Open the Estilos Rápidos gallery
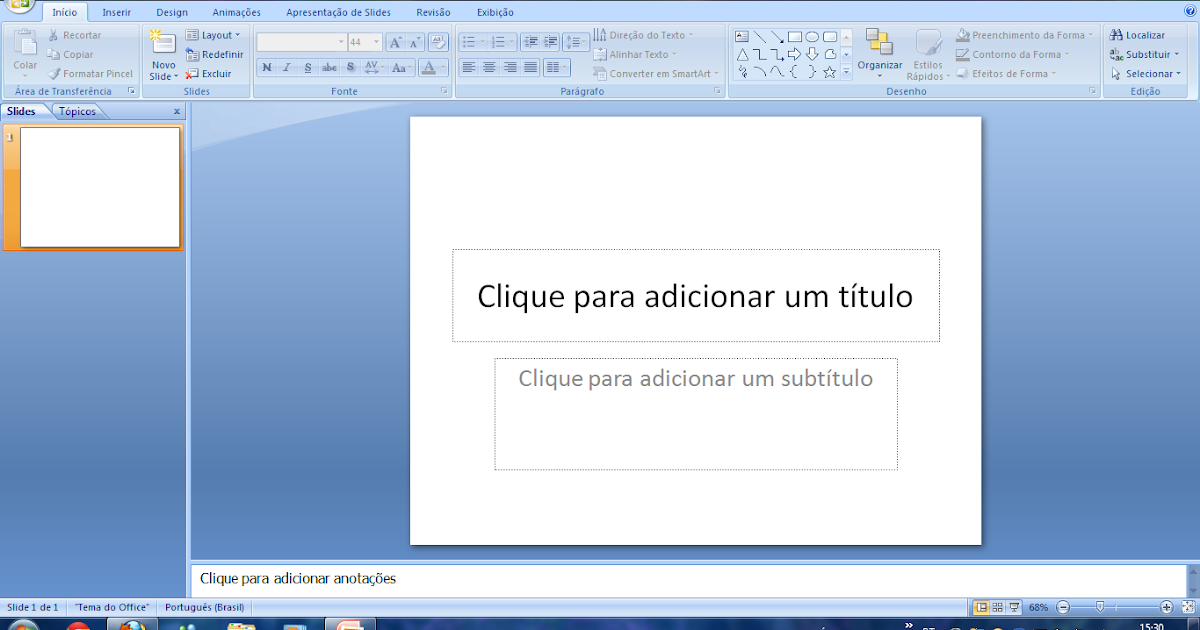This screenshot has height=630, width=1200. (x=927, y=55)
